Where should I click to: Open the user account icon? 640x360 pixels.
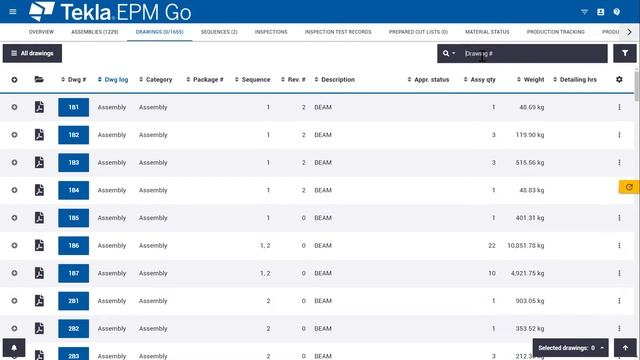pos(600,12)
